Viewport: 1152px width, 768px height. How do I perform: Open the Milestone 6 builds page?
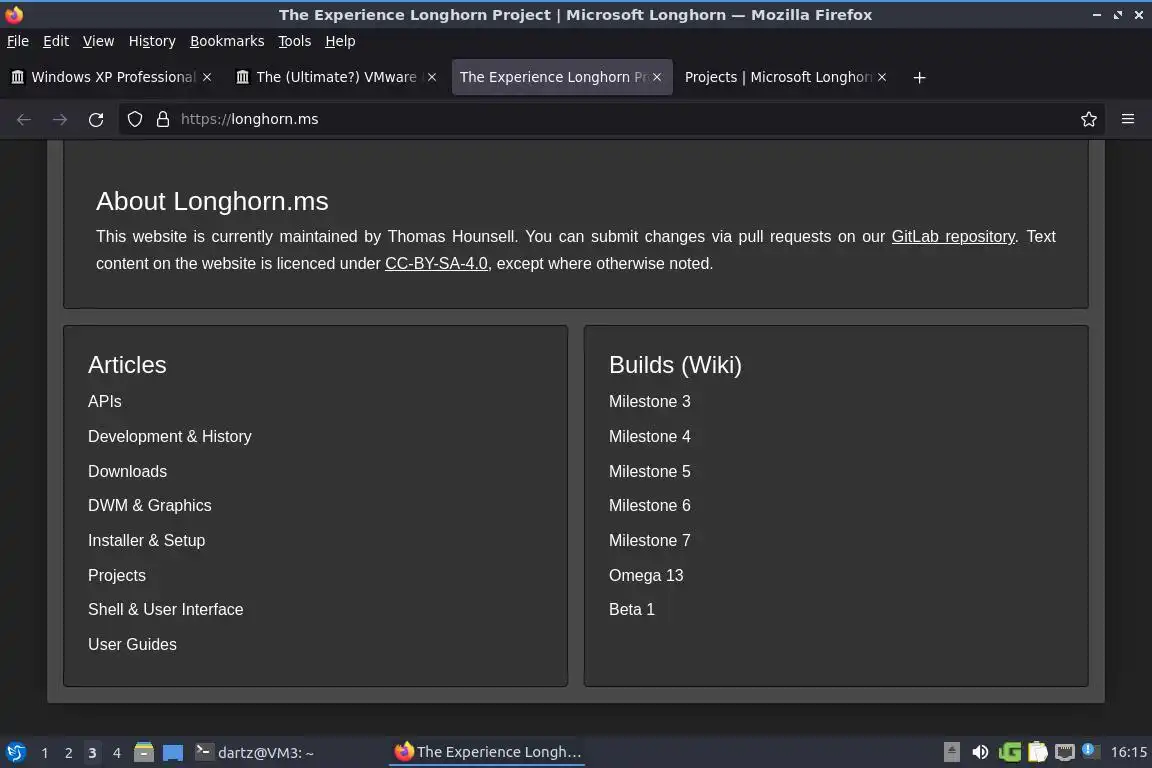tap(650, 506)
